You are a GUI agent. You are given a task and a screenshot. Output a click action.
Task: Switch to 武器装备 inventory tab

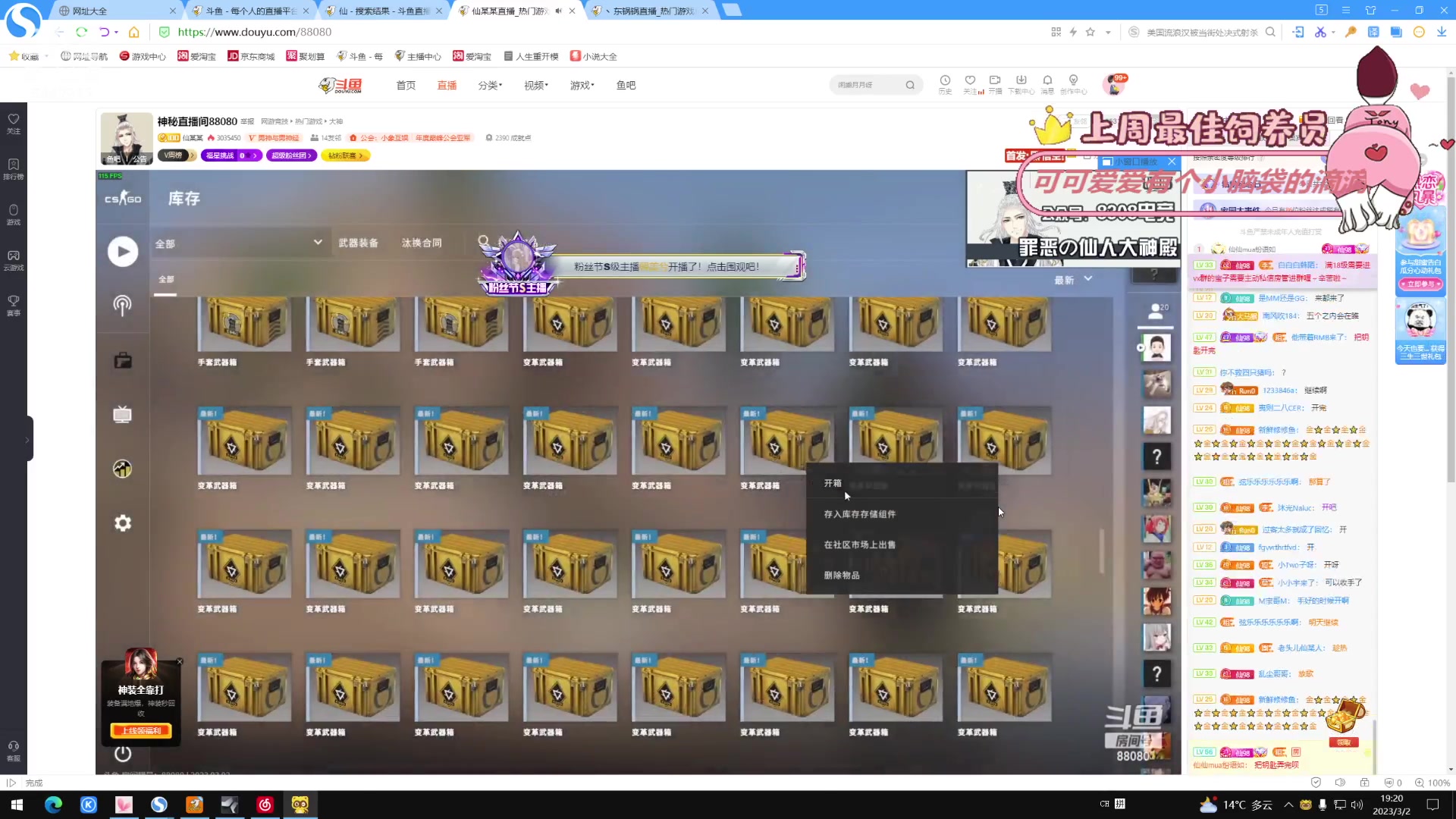pos(358,243)
